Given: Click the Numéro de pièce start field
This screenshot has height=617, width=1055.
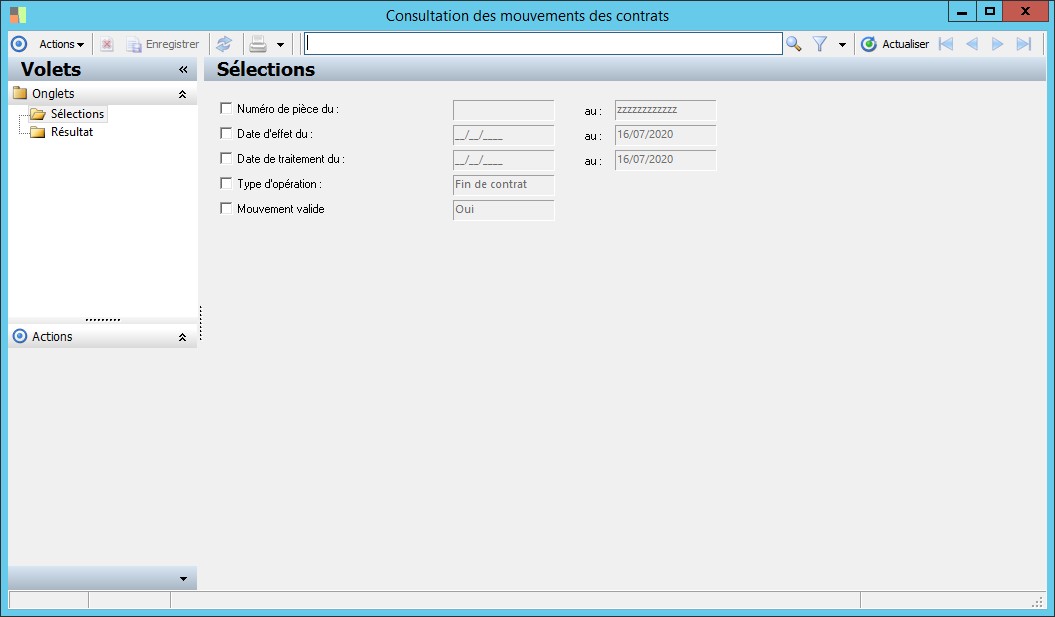Looking at the screenshot, I should [504, 110].
